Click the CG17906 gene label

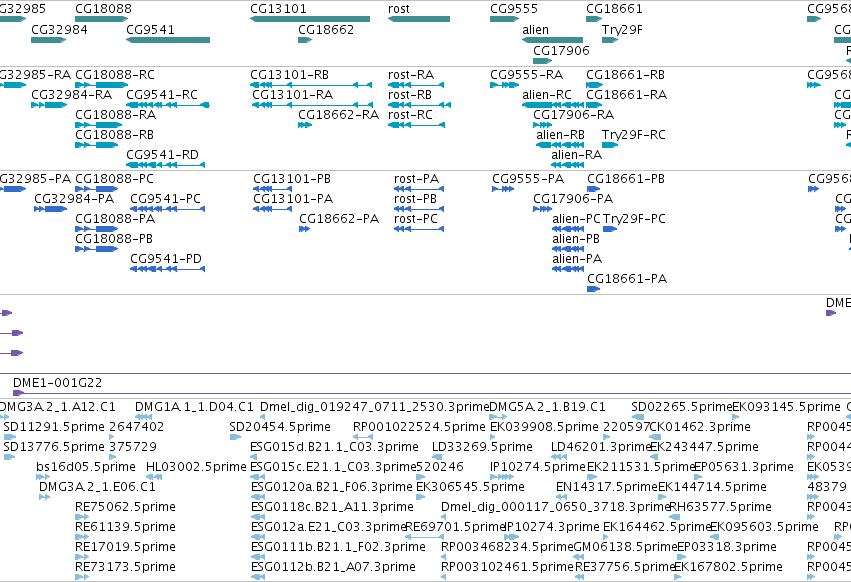pos(561,50)
